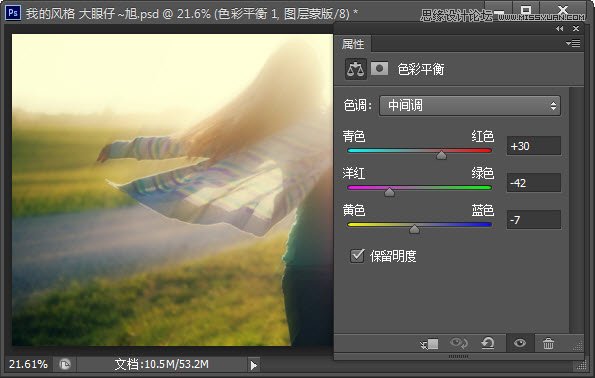Click the 黄色 yellow label
Screen dimensions: 595x378
354,210
